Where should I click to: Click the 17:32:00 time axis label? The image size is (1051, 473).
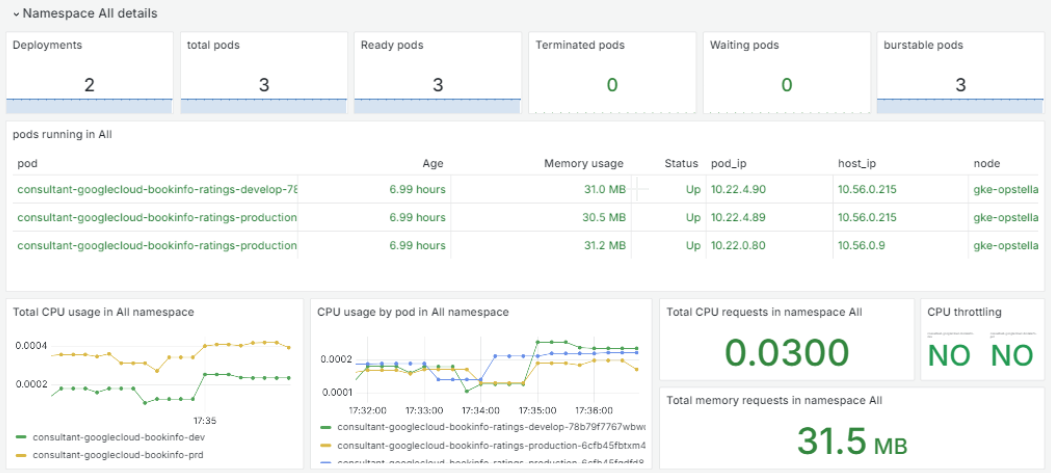click(368, 410)
